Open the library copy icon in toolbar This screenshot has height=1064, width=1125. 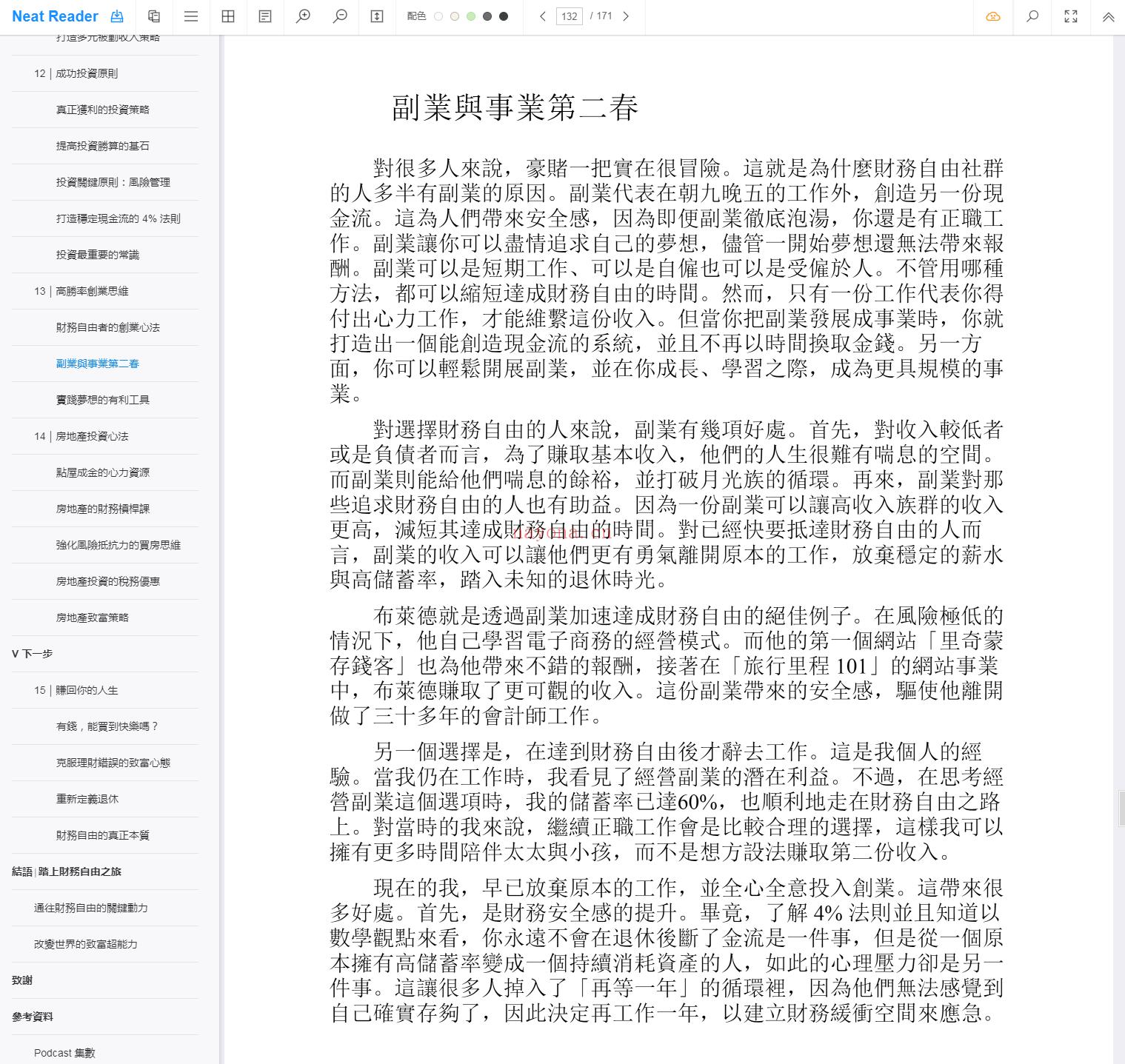coord(154,16)
